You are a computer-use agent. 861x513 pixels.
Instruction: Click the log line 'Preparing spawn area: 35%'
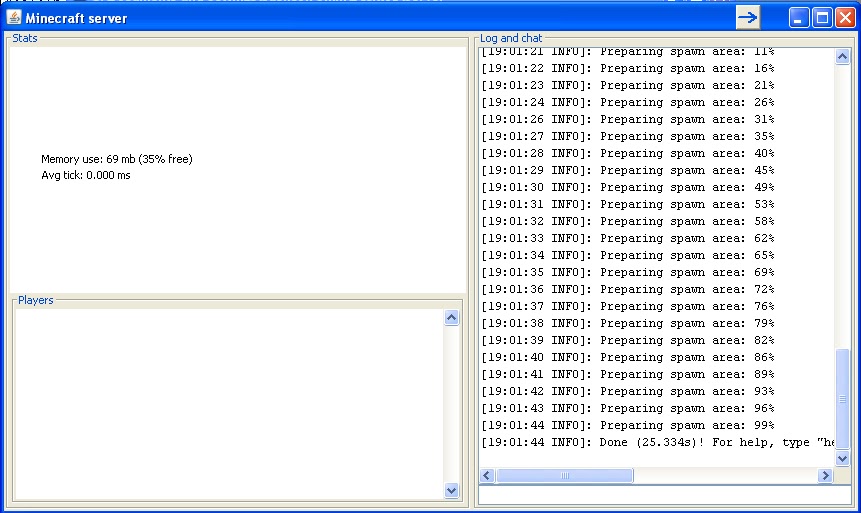point(628,136)
